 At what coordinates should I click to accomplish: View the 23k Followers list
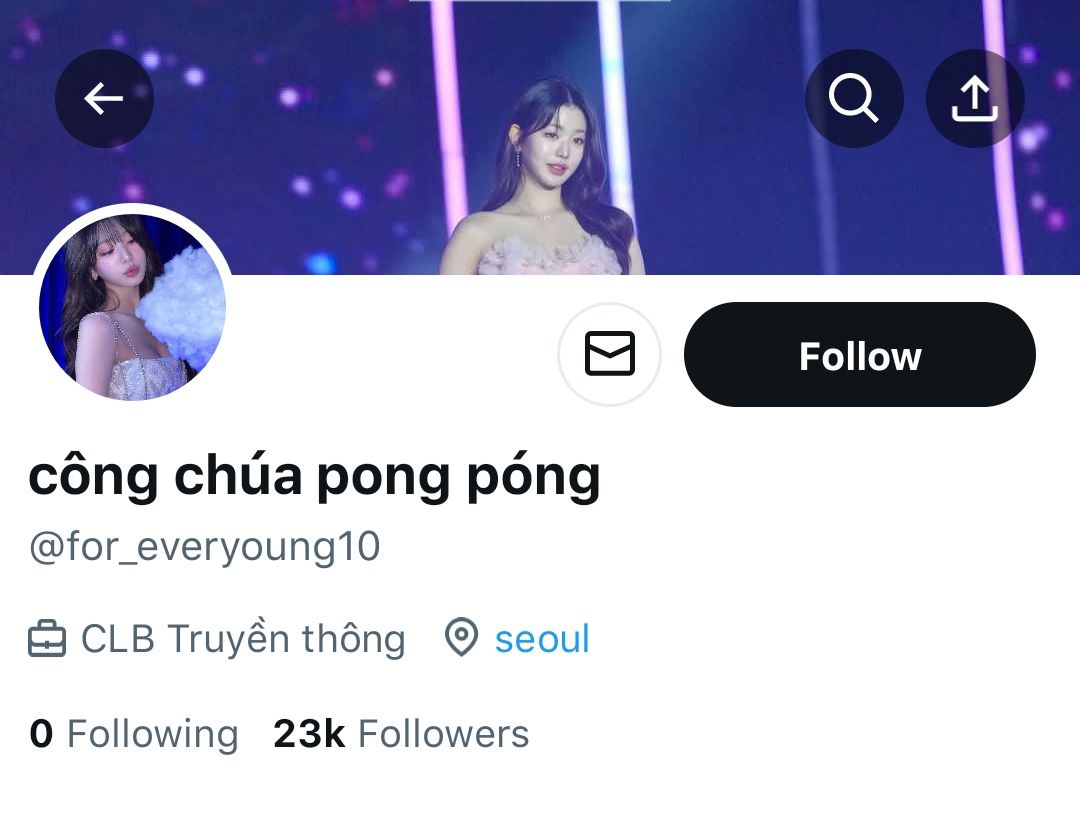(402, 733)
